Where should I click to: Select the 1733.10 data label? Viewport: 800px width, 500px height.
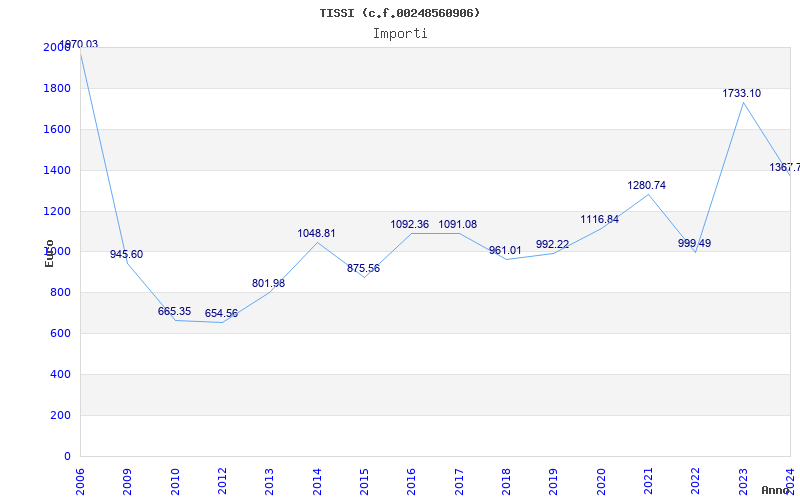tap(741, 93)
